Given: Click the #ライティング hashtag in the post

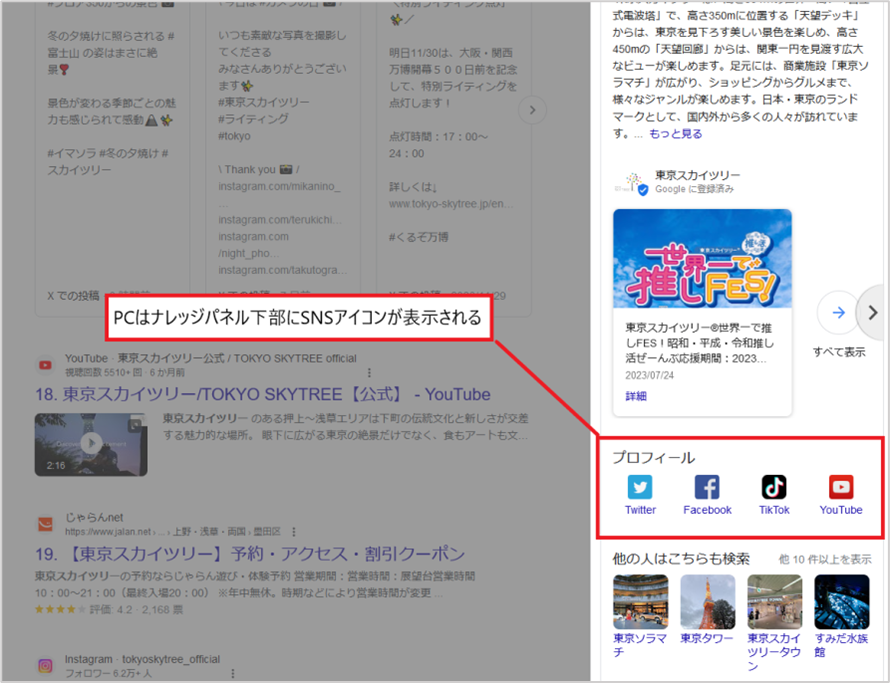Looking at the screenshot, I should pyautogui.click(x=253, y=119).
